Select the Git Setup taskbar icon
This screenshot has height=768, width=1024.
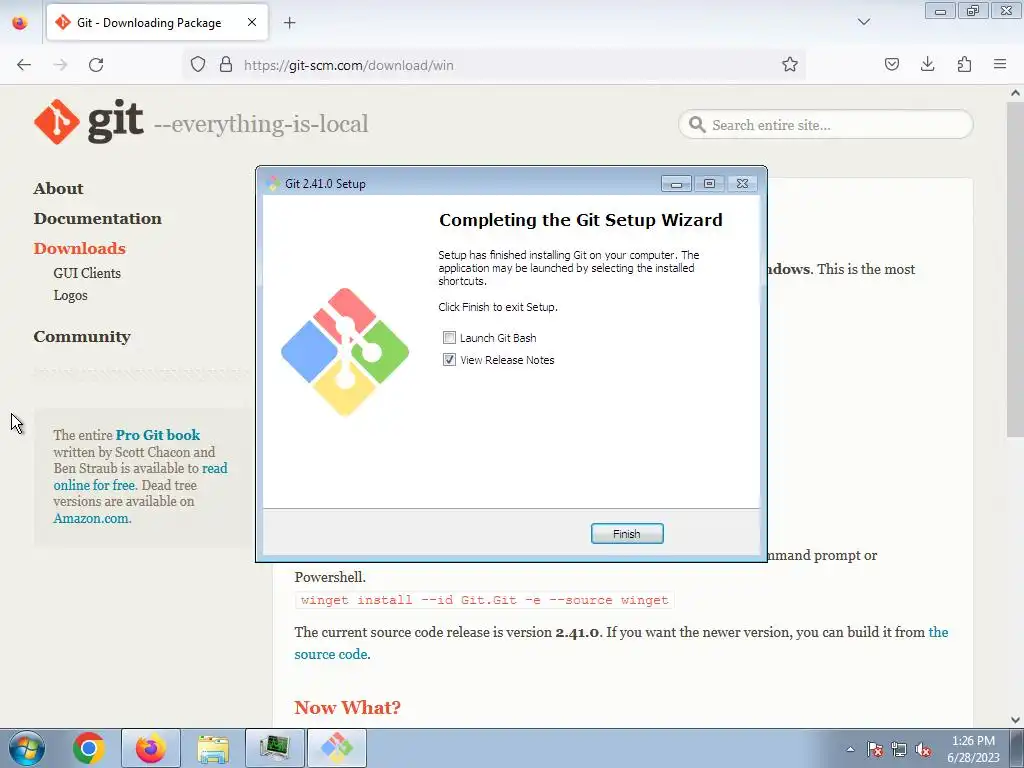click(x=337, y=748)
